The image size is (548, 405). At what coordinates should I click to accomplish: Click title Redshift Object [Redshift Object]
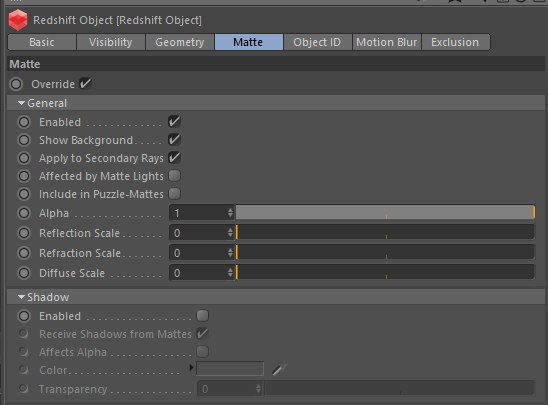coord(117,20)
